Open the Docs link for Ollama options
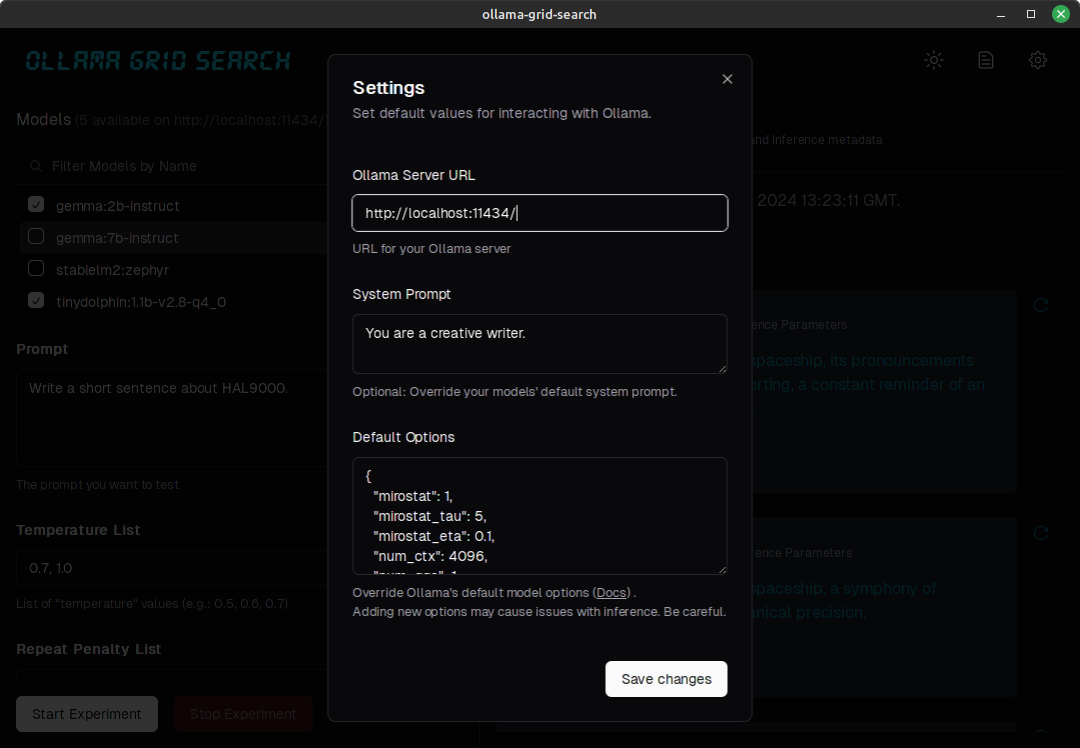The width and height of the screenshot is (1080, 748). [x=612, y=592]
